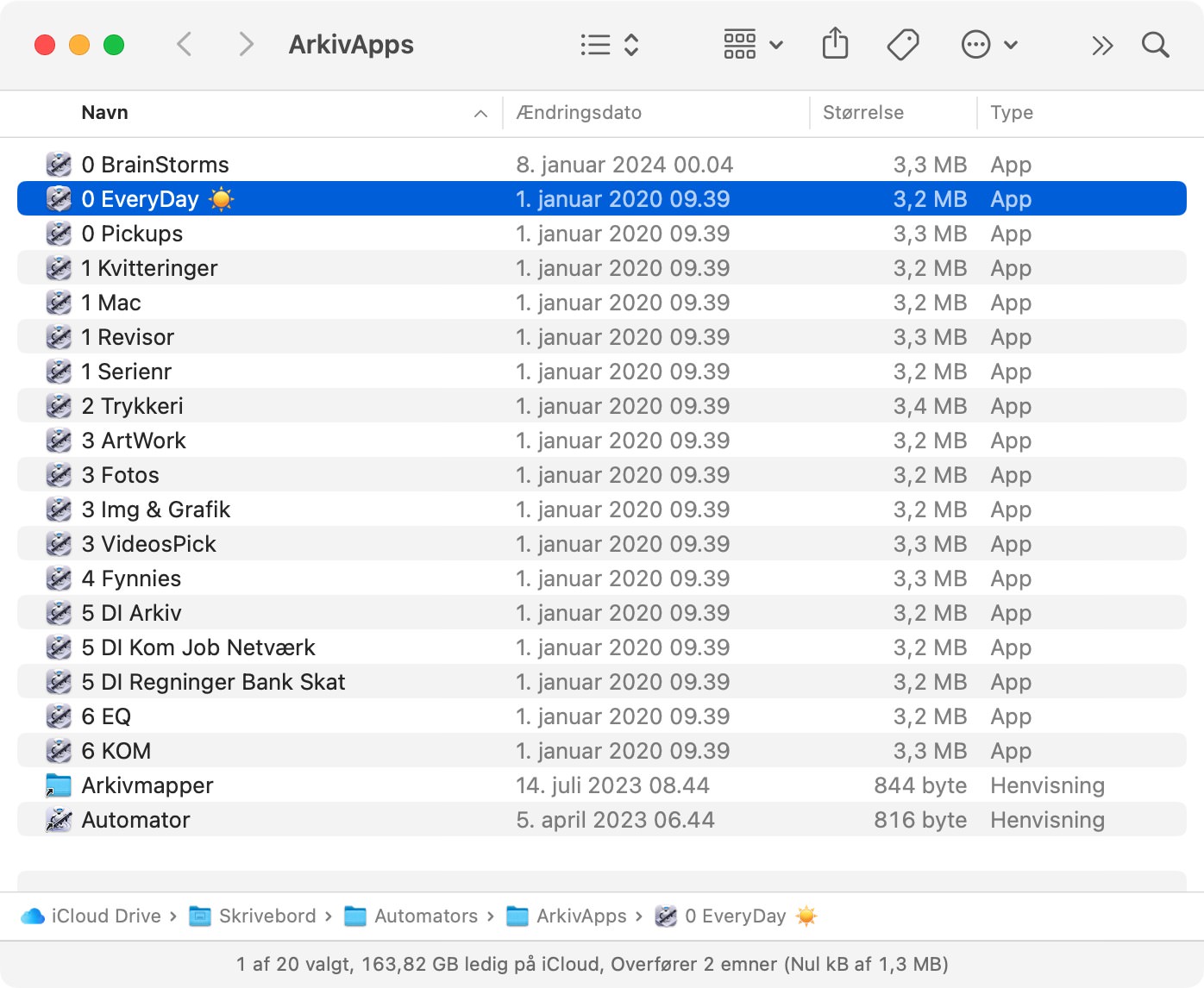
Task: Sort by the Navn column header
Action: coord(104,113)
